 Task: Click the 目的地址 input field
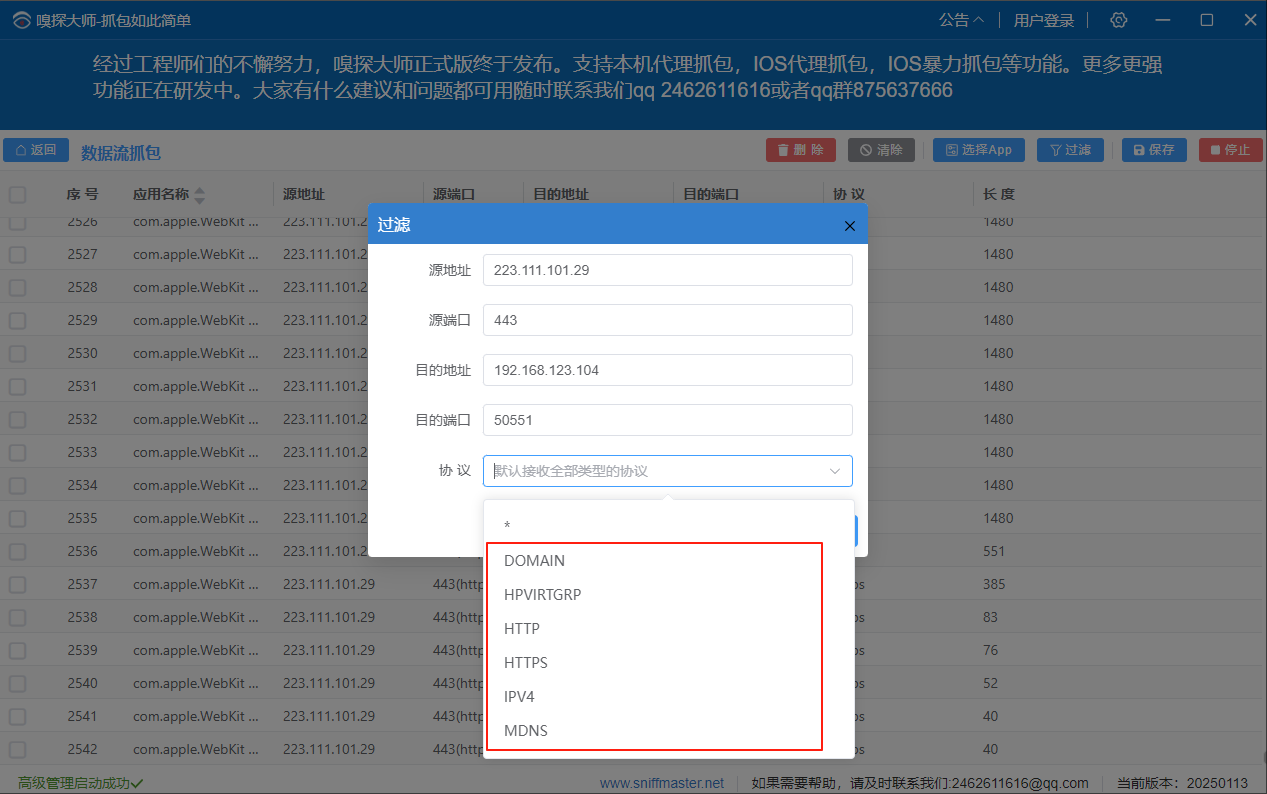(x=667, y=370)
